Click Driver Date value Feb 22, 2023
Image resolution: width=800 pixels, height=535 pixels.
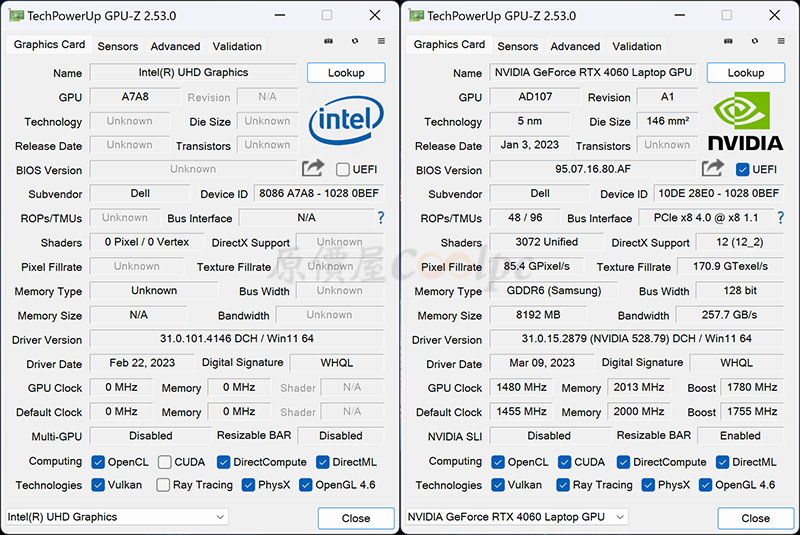click(x=142, y=363)
